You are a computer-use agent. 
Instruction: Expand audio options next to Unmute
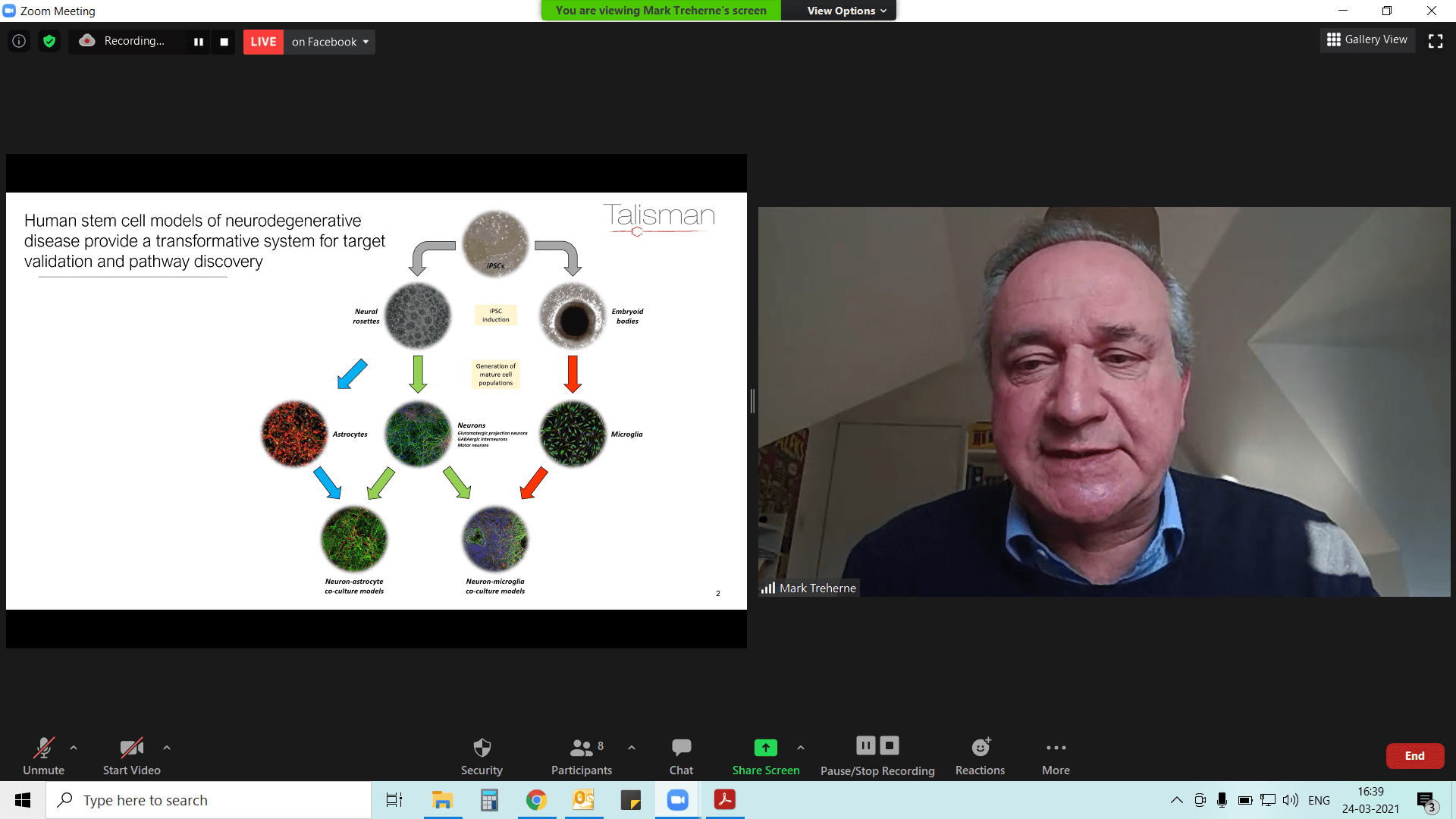click(x=74, y=748)
